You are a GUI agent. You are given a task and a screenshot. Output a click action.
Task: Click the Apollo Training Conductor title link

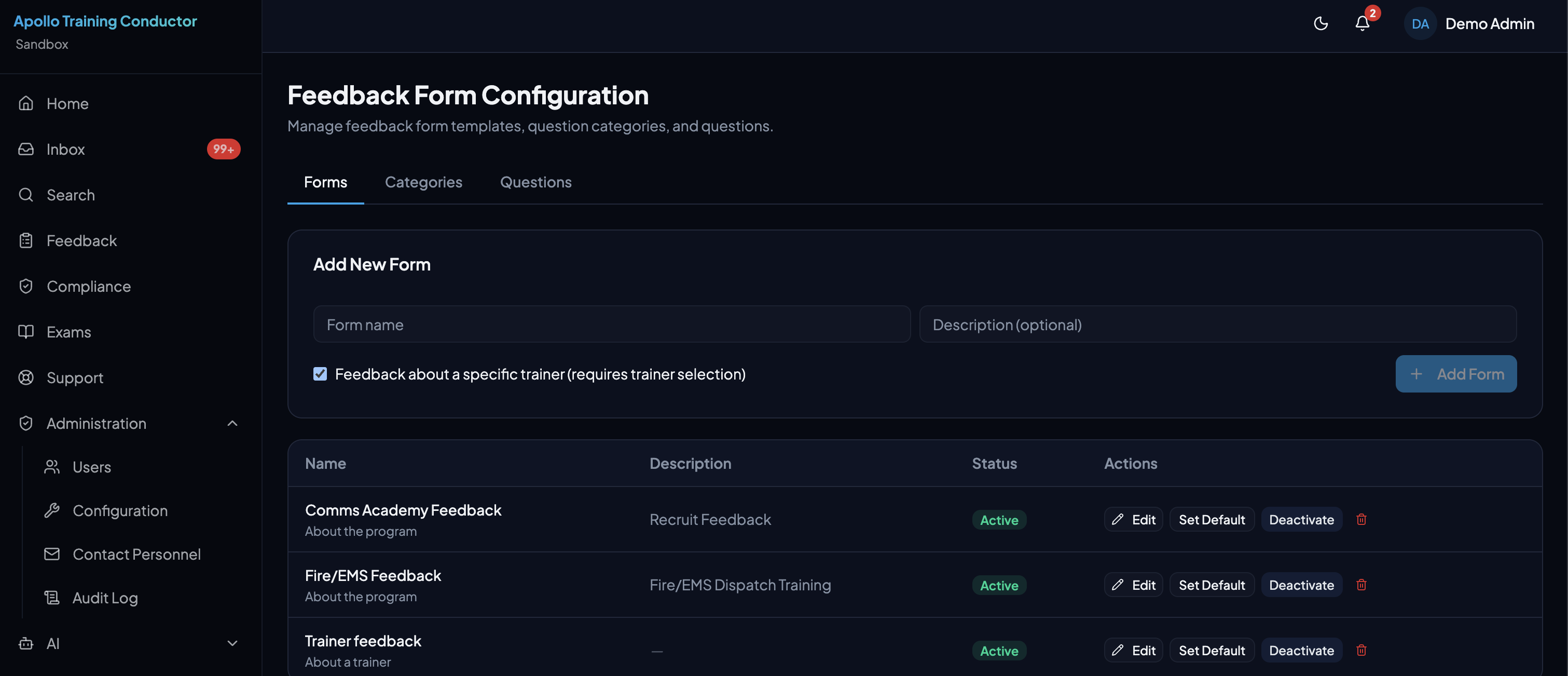point(105,21)
